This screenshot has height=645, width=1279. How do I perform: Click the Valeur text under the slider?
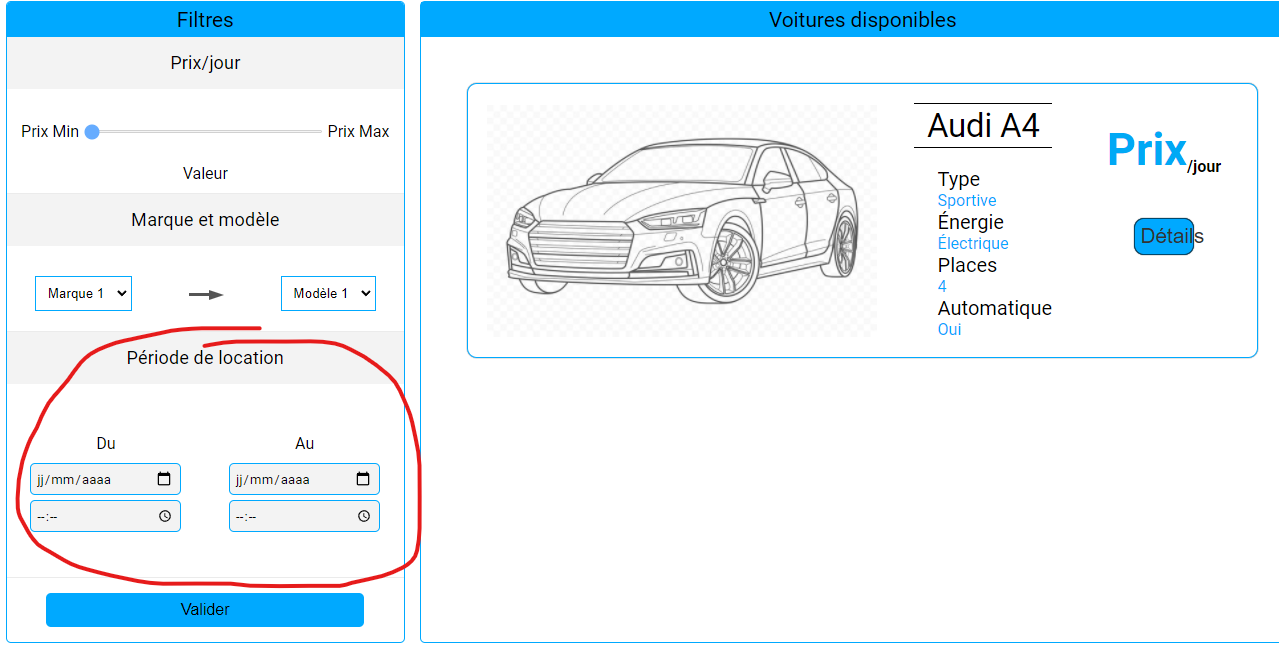[205, 174]
